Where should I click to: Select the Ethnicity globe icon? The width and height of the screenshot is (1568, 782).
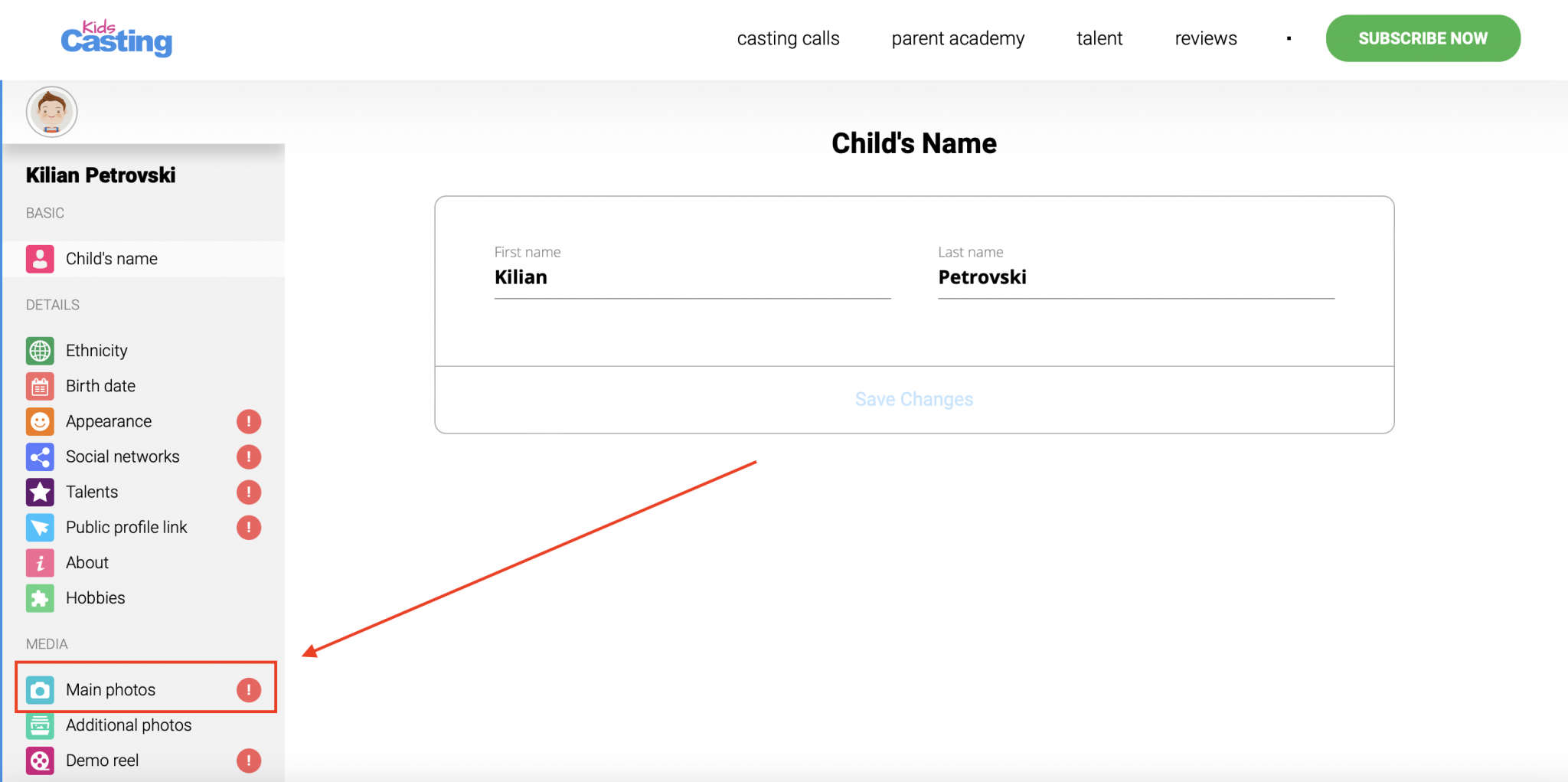tap(40, 350)
